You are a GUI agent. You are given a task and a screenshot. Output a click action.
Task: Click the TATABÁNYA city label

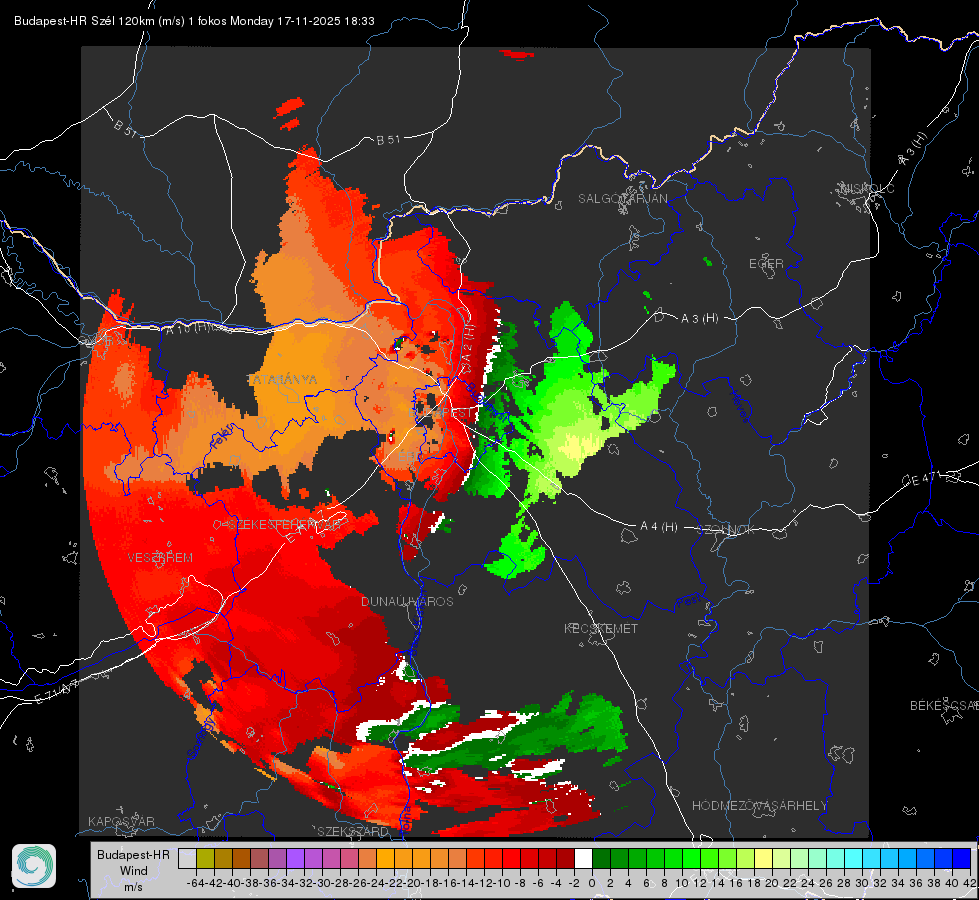coord(283,379)
